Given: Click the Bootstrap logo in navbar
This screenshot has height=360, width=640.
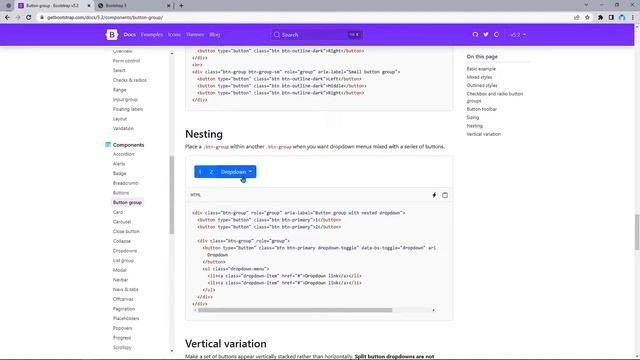Looking at the screenshot, I should pos(111,35).
